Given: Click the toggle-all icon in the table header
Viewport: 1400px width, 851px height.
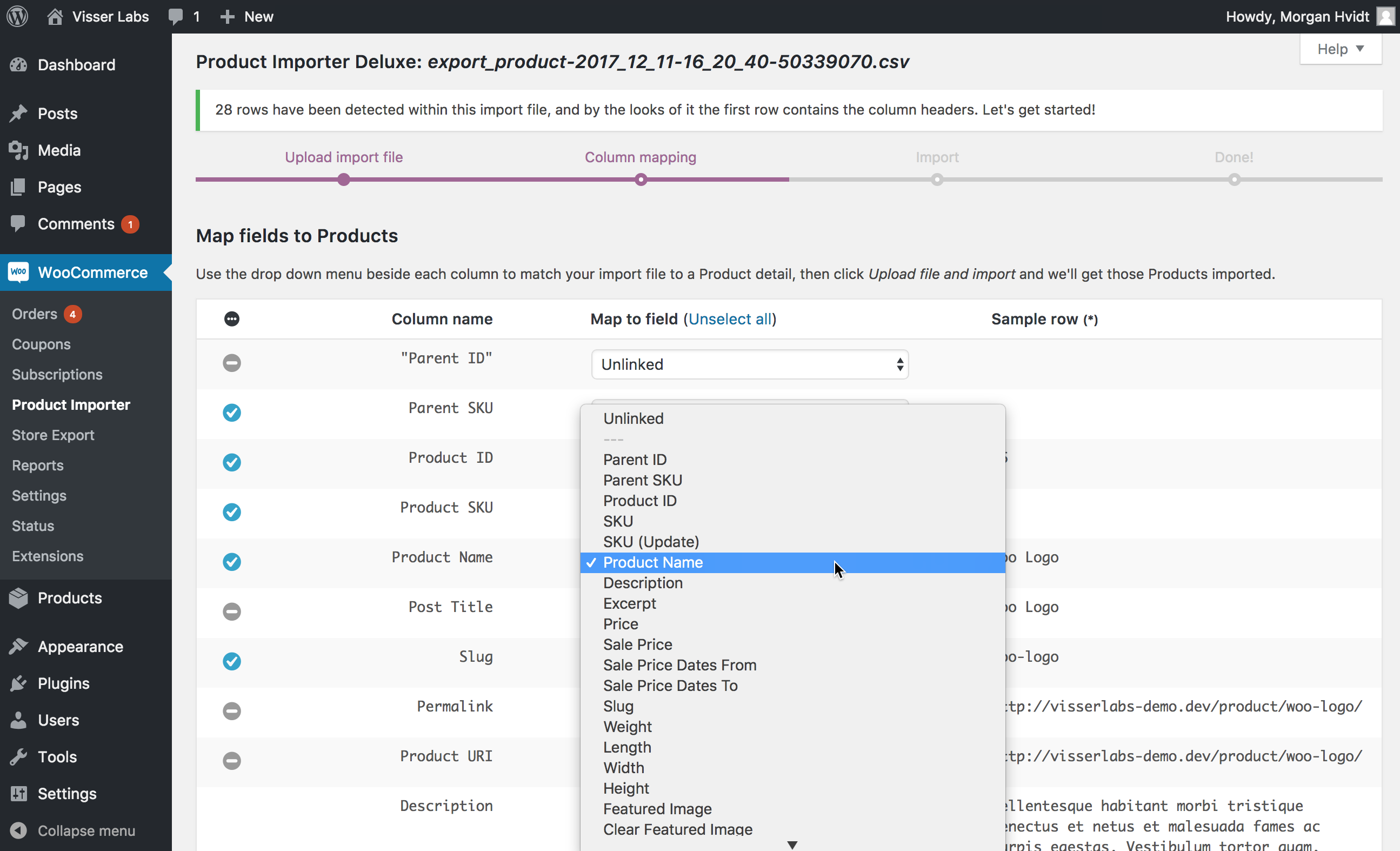Looking at the screenshot, I should point(232,319).
